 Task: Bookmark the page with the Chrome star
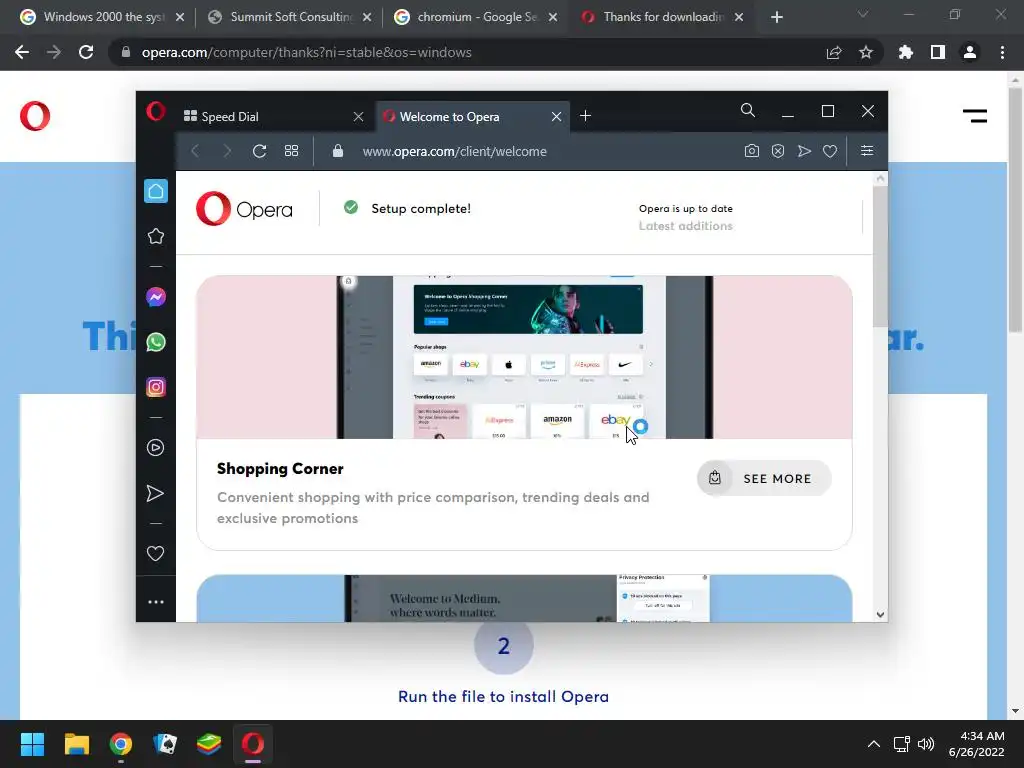[x=866, y=52]
